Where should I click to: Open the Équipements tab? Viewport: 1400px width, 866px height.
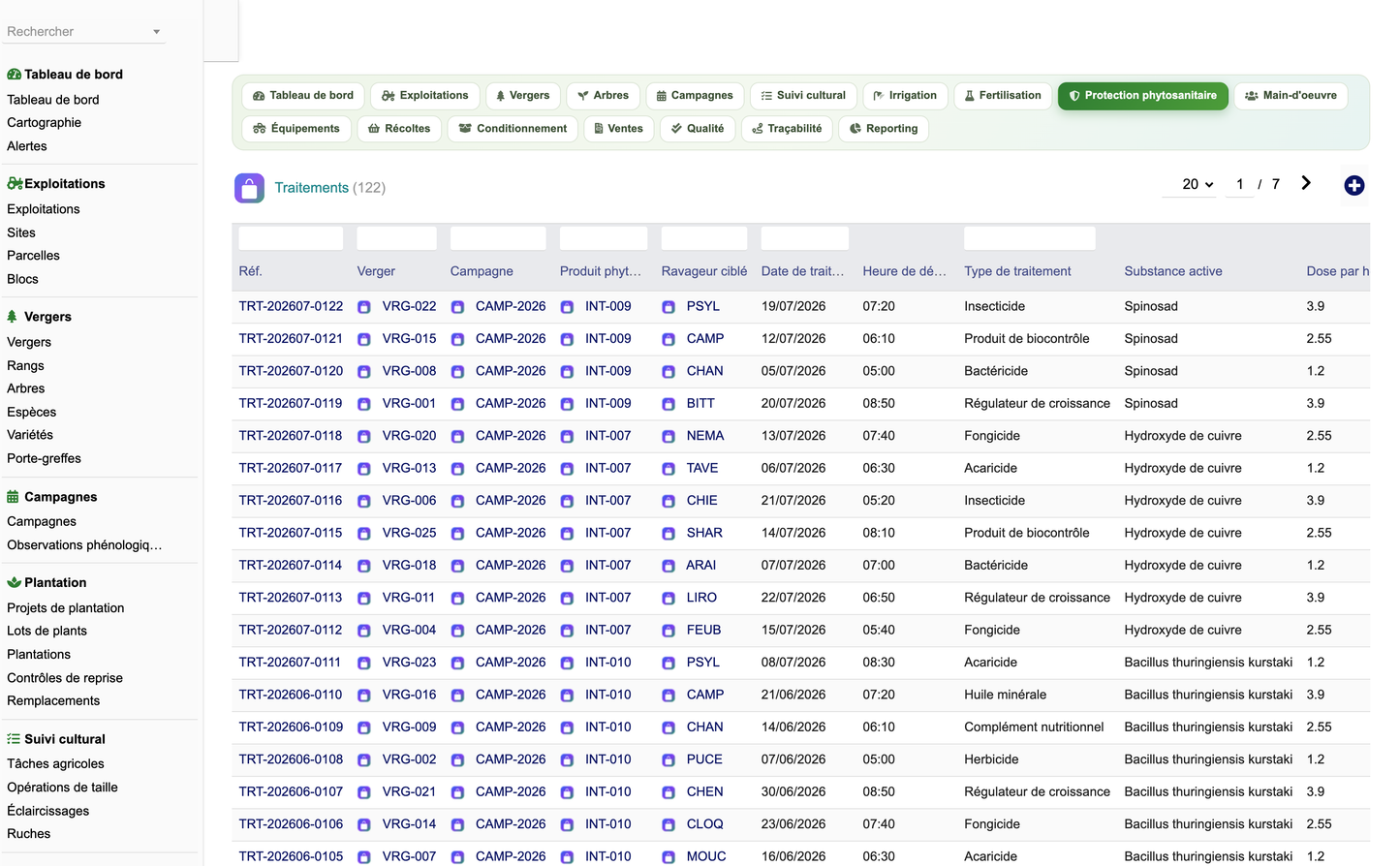296,129
